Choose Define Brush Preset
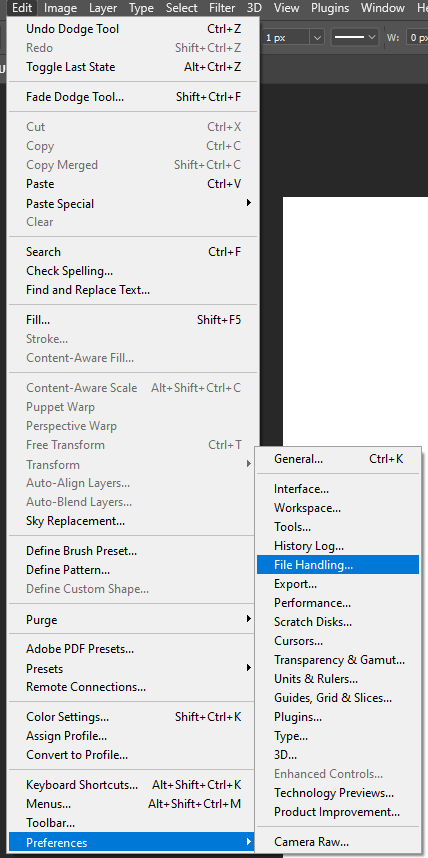The height and width of the screenshot is (858, 428). (133, 550)
